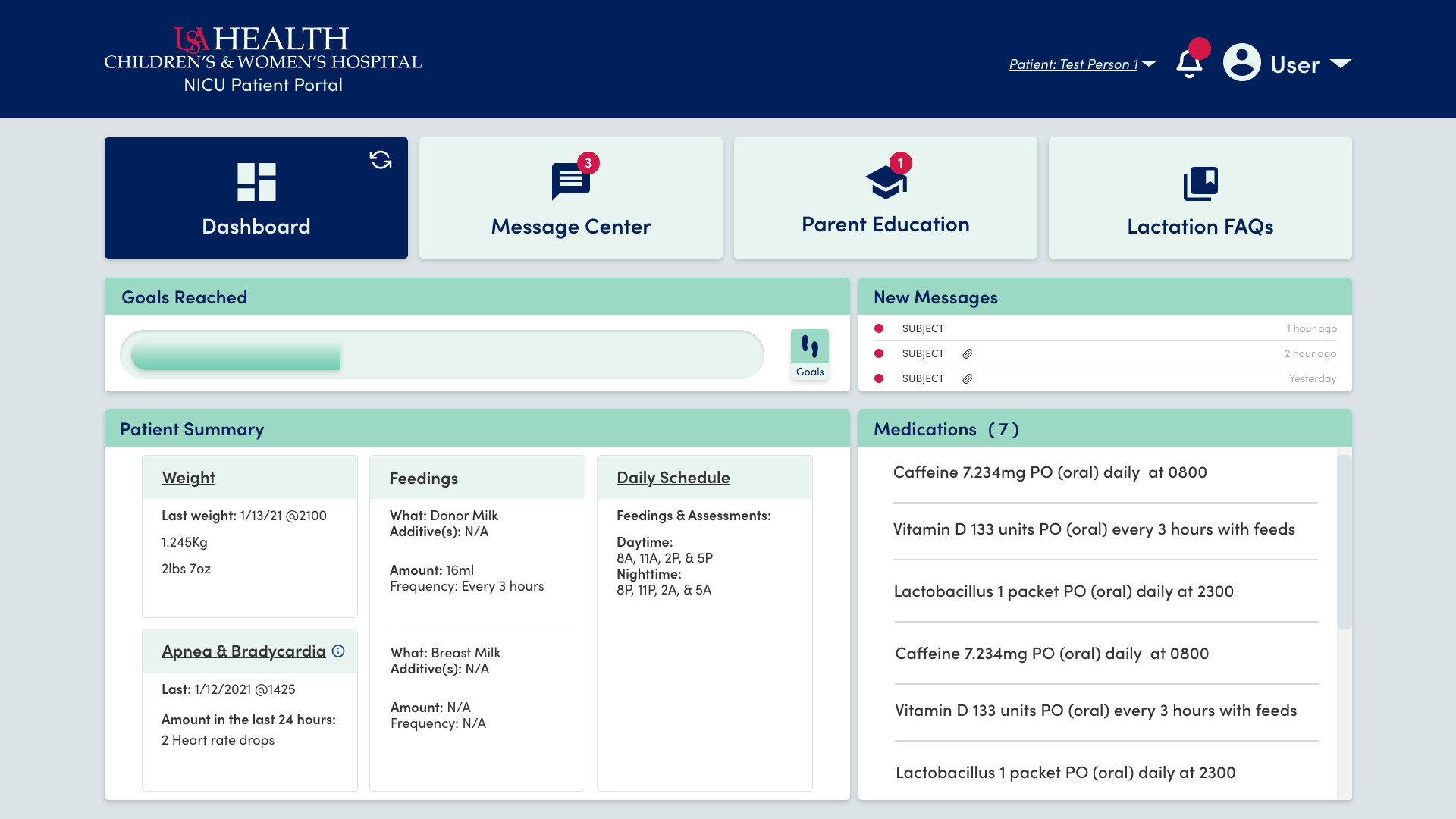The image size is (1456, 819).
Task: Click the Lactation FAQs bookmark icon
Action: [x=1200, y=184]
